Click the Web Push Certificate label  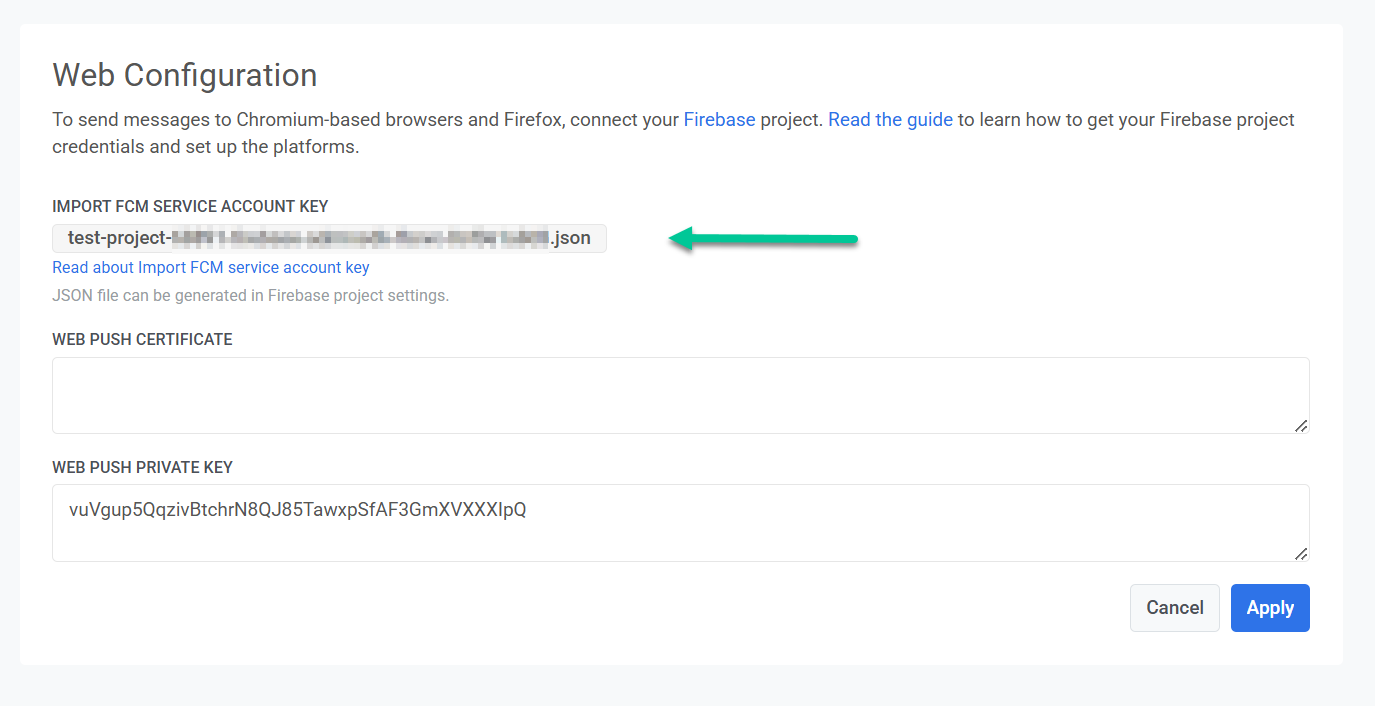(x=142, y=340)
